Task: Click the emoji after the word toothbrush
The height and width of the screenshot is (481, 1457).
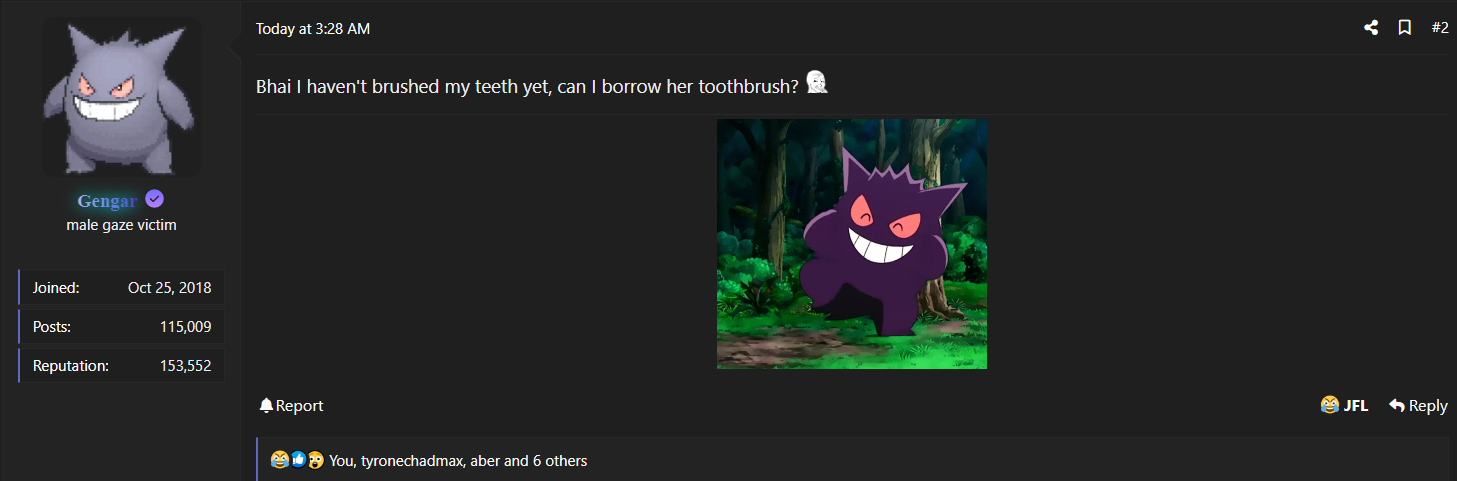Action: pos(817,83)
